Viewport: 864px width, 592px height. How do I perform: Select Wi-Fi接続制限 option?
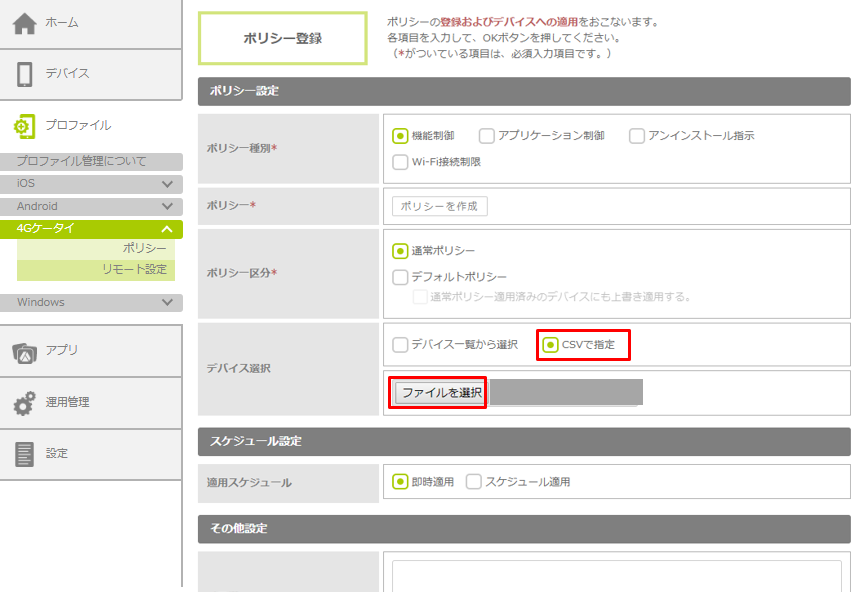point(400,162)
